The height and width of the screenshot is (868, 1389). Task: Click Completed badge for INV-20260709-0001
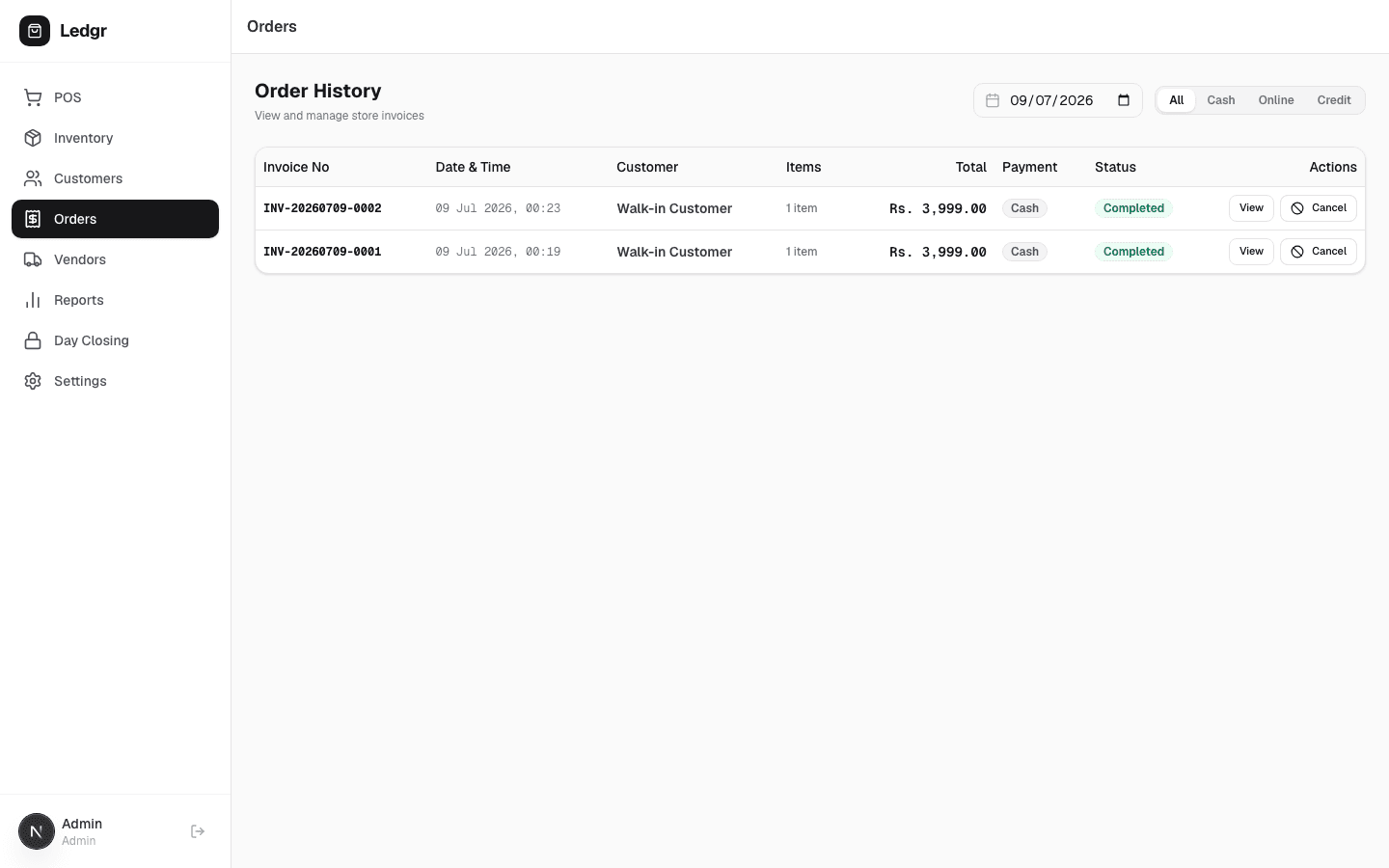[1133, 252]
